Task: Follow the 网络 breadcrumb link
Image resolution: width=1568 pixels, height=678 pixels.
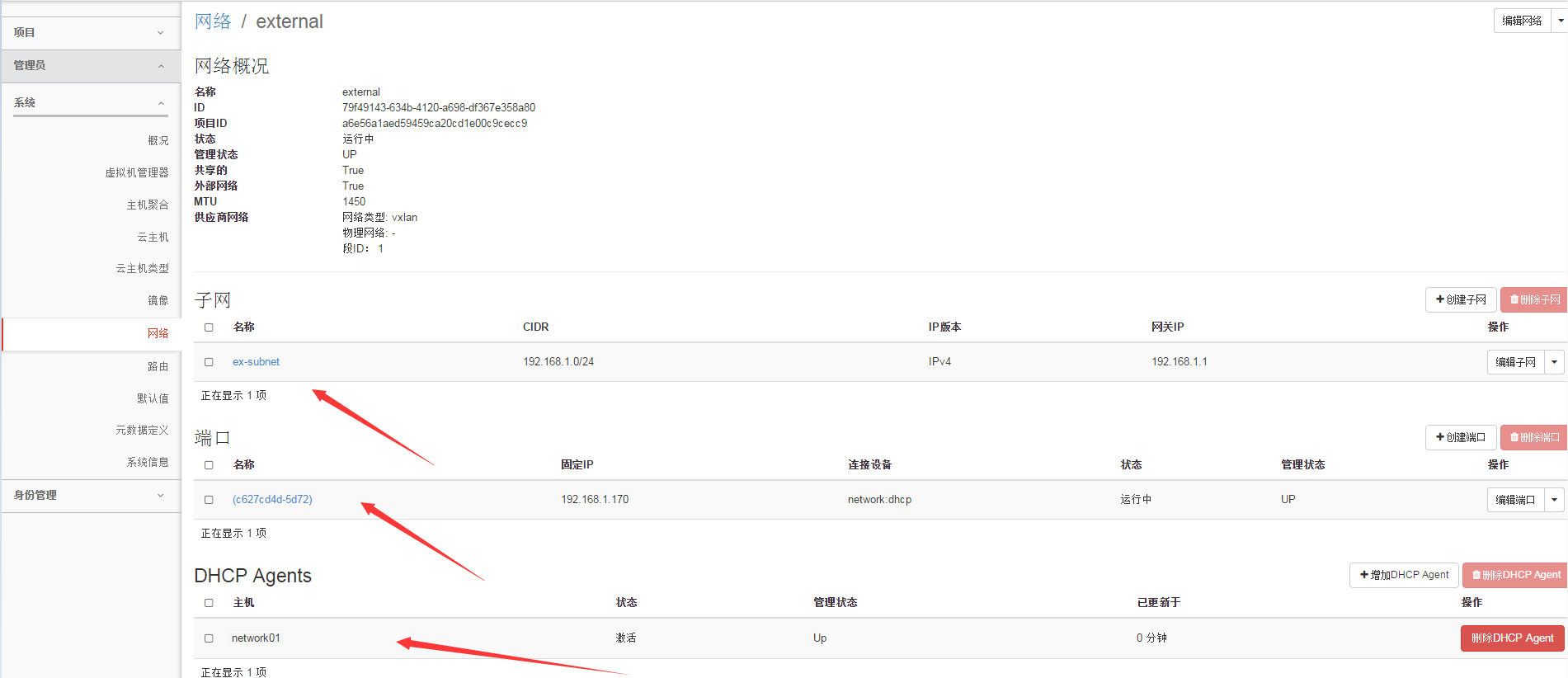Action: pyautogui.click(x=213, y=21)
